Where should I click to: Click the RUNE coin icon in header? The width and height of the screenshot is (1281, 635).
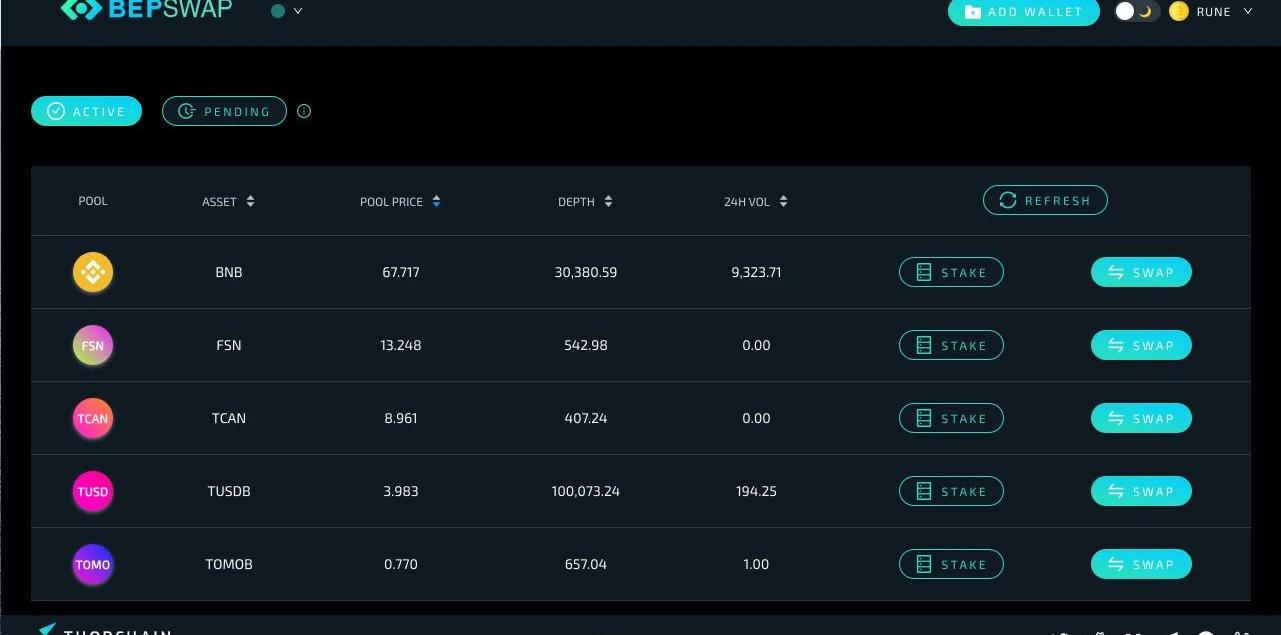point(1179,12)
